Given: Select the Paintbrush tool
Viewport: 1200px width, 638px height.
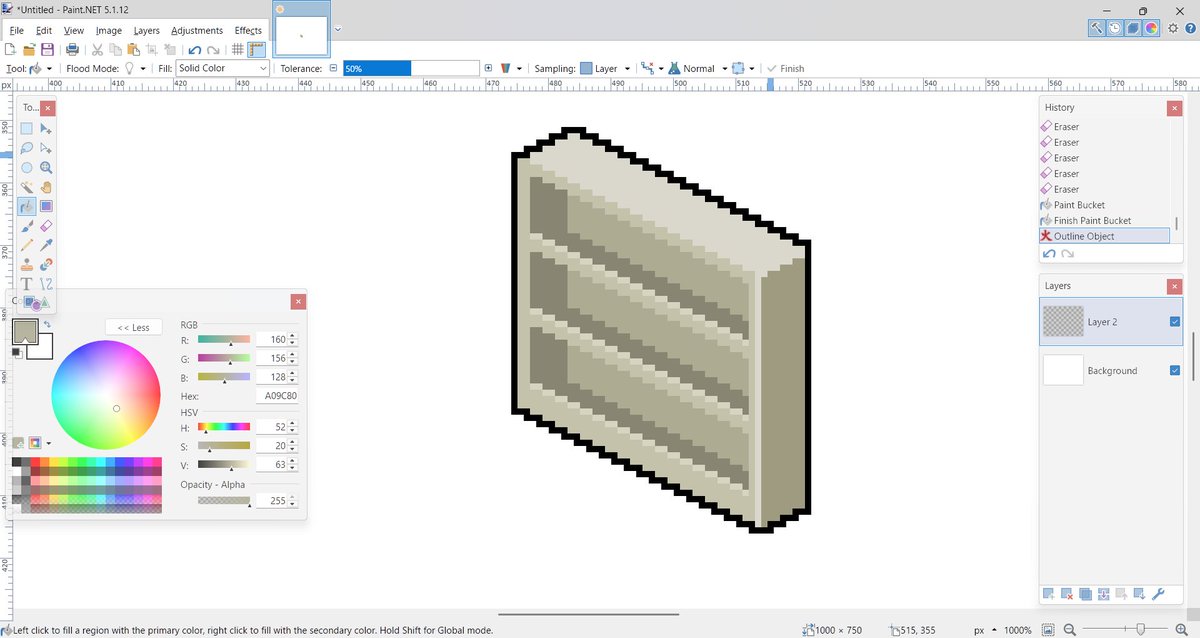Looking at the screenshot, I should click(27, 226).
